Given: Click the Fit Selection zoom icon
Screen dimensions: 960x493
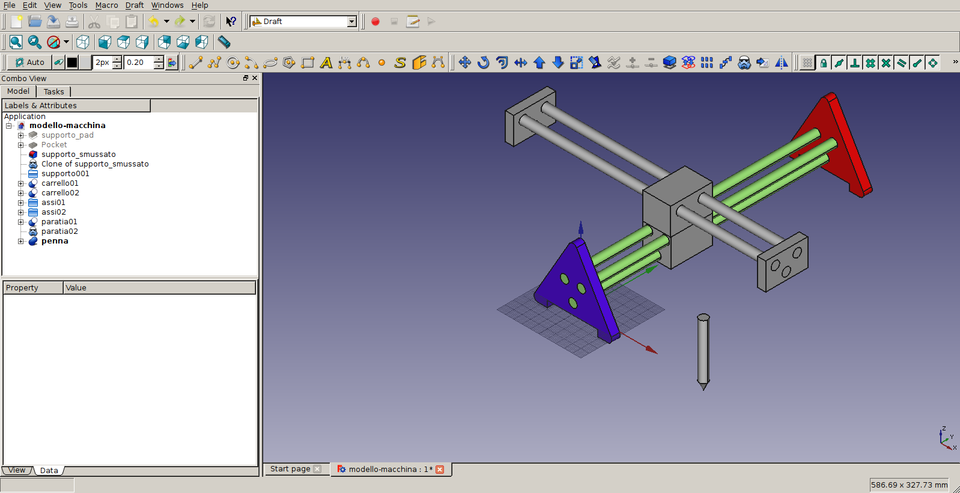Looking at the screenshot, I should pos(35,42).
